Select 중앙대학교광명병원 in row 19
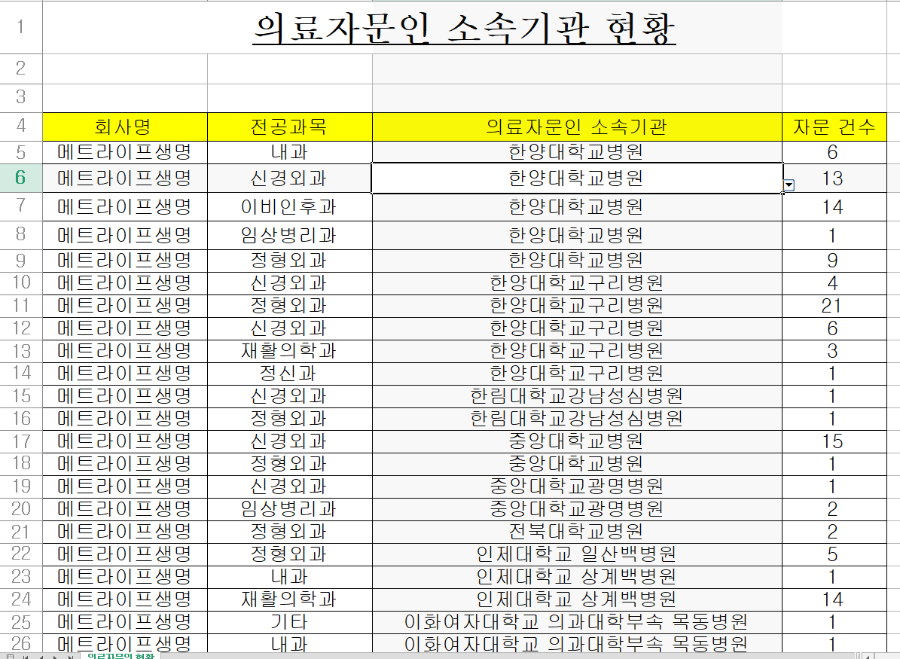This screenshot has height=659, width=900. coord(577,486)
